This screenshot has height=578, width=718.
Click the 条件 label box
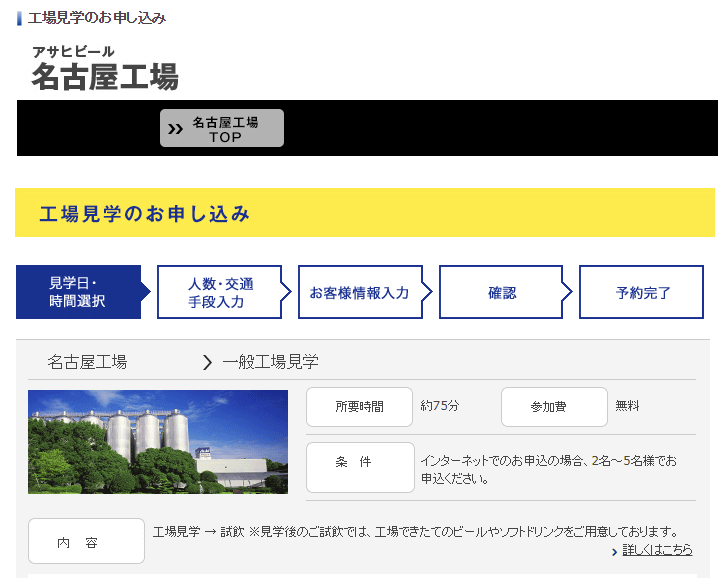pos(360,467)
